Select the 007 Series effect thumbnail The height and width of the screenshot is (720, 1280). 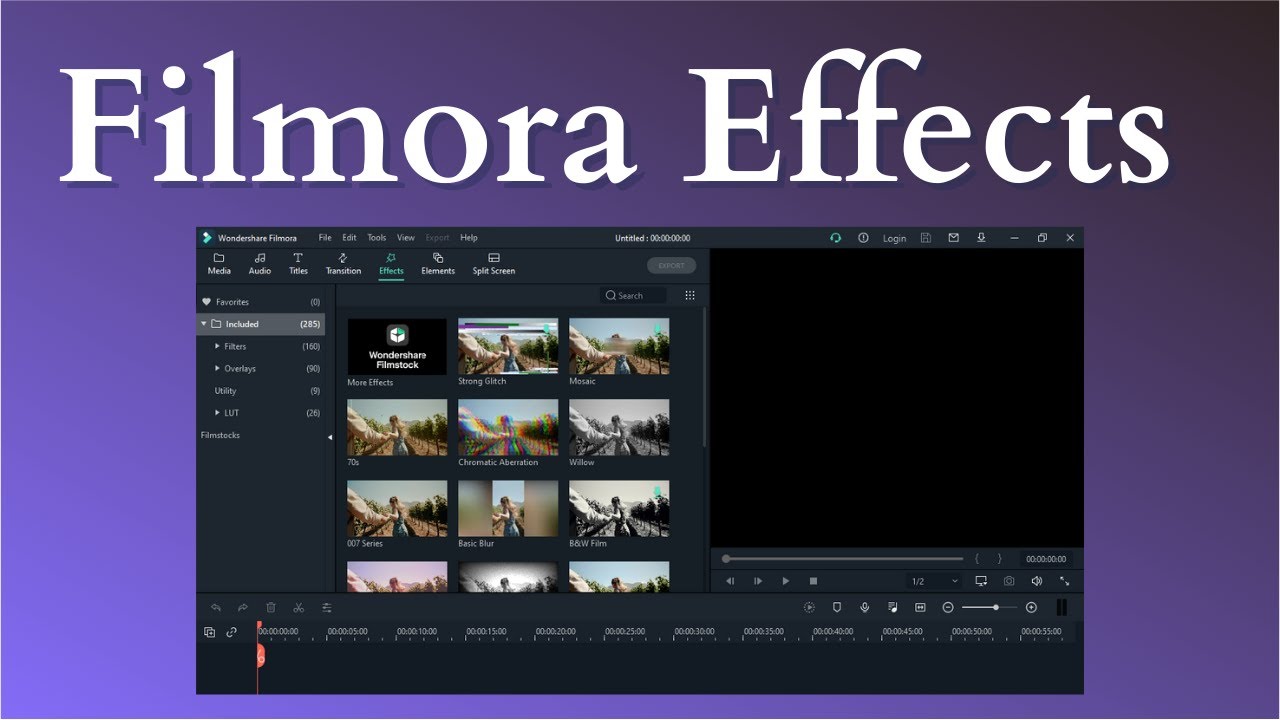click(397, 509)
